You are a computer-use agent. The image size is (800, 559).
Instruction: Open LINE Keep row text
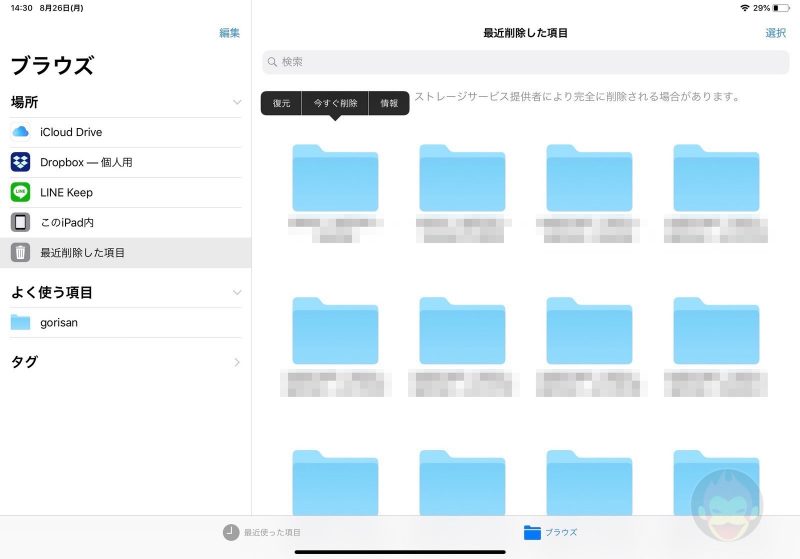click(66, 192)
